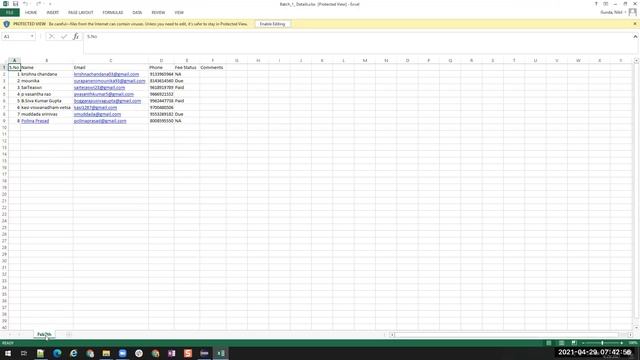The height and width of the screenshot is (360, 640).
Task: Select the Comments header cell
Action: (212, 67)
